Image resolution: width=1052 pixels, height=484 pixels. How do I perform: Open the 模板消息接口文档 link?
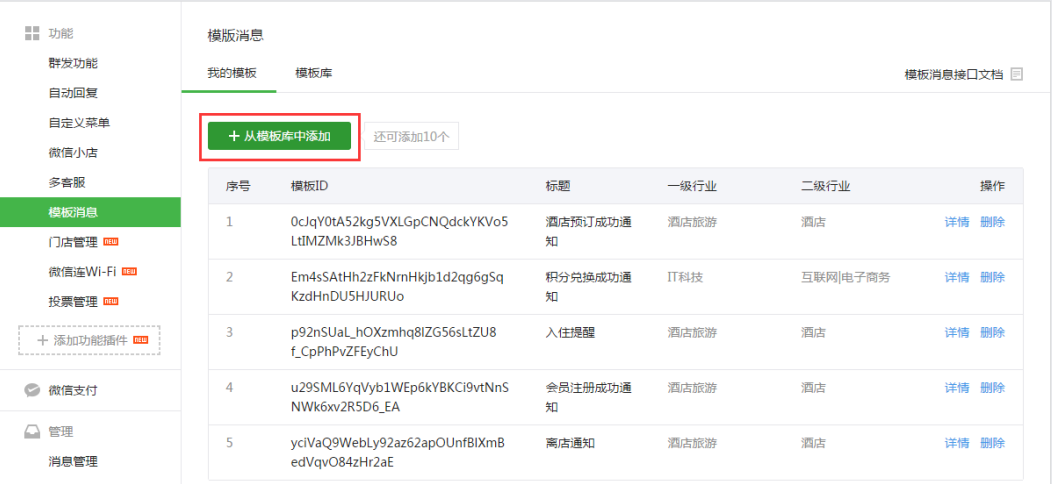pos(953,75)
